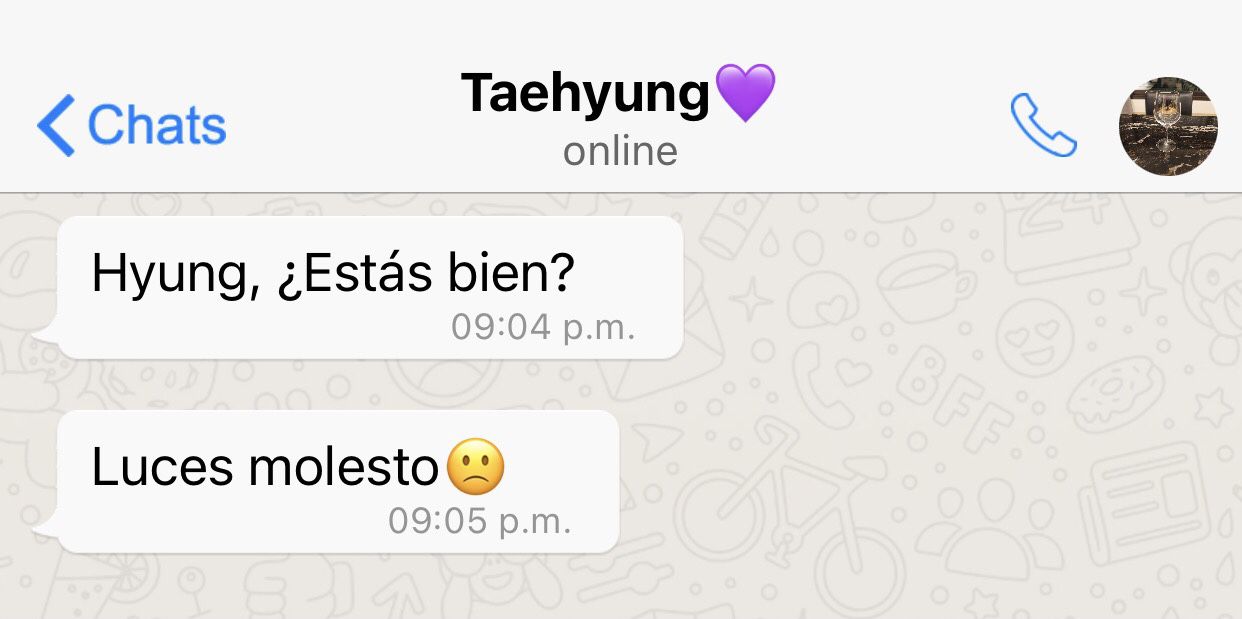1242x619 pixels.
Task: Tap the heart-eyes face wallpaper doodle
Action: point(1033,337)
